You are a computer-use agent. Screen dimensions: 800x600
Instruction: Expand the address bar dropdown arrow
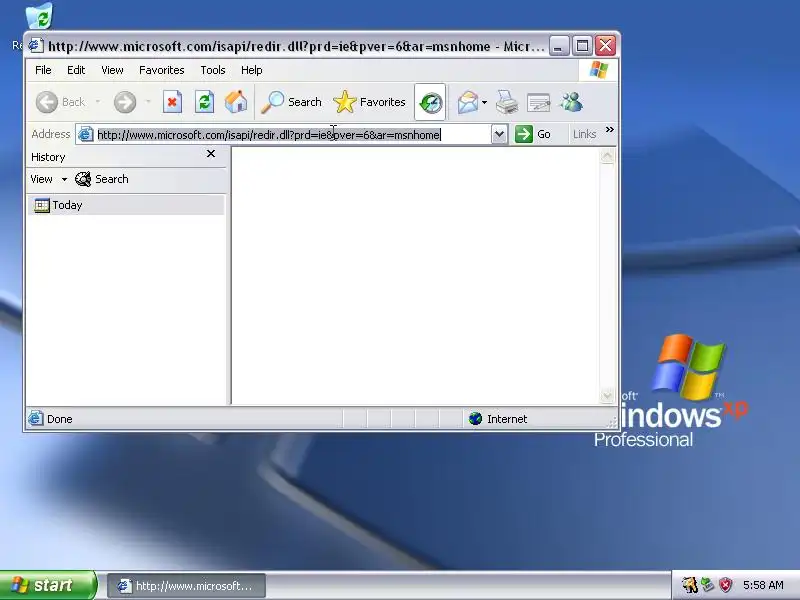tap(499, 135)
